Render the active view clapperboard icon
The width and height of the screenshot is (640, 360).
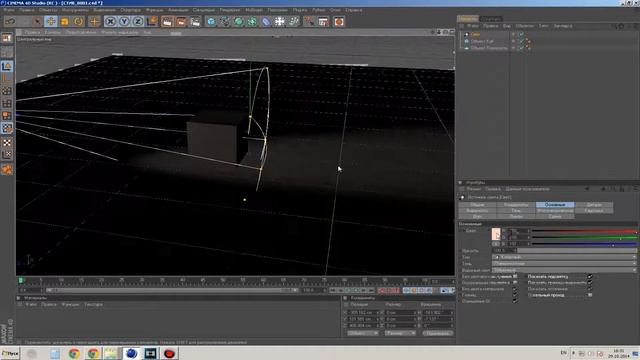coord(167,21)
